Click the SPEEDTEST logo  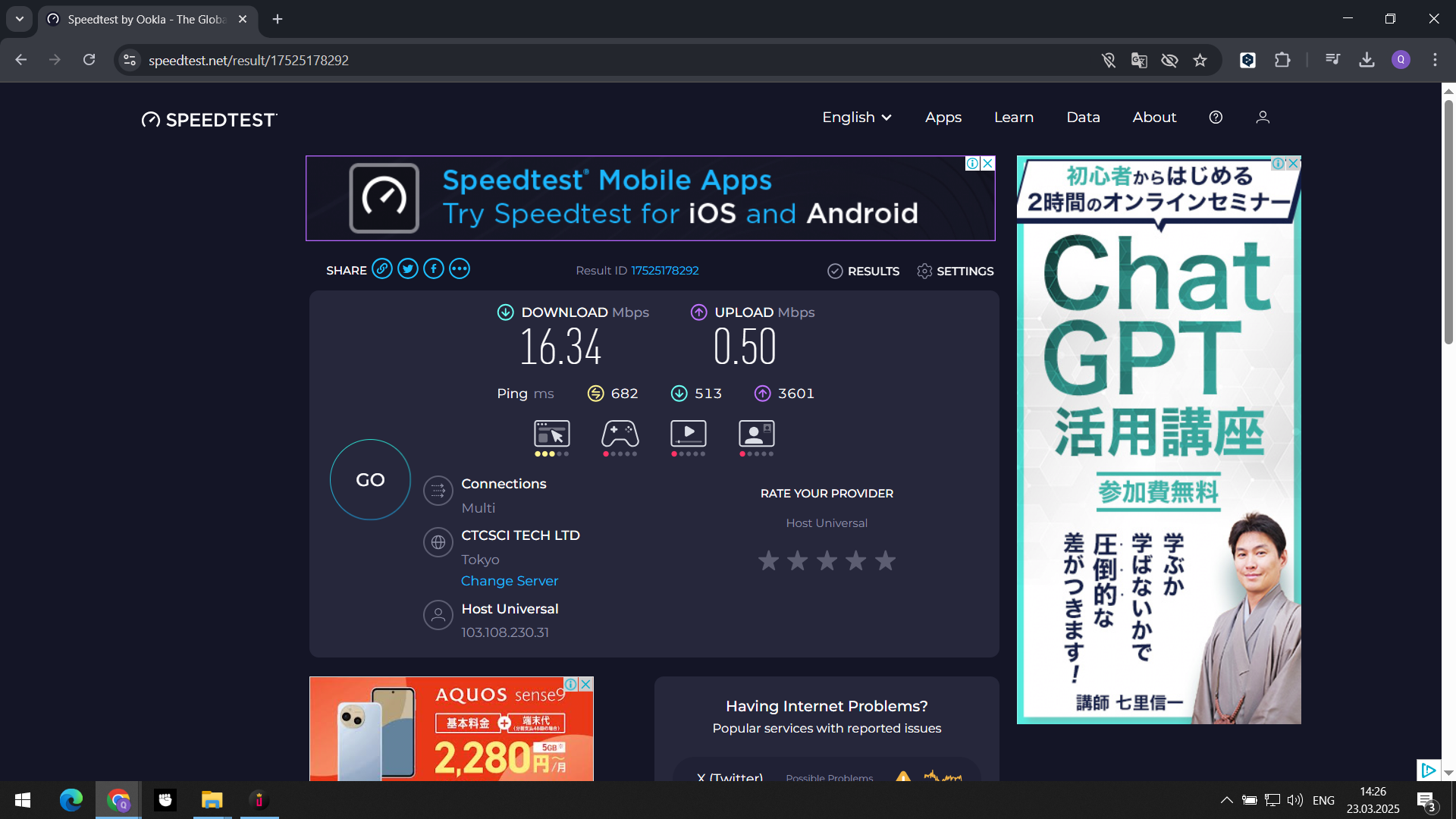[209, 120]
